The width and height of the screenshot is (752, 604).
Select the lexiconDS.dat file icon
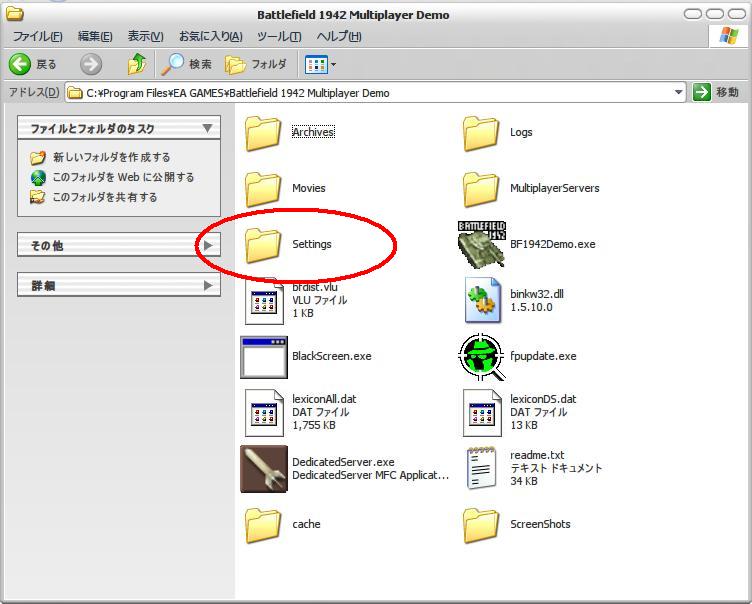click(482, 413)
